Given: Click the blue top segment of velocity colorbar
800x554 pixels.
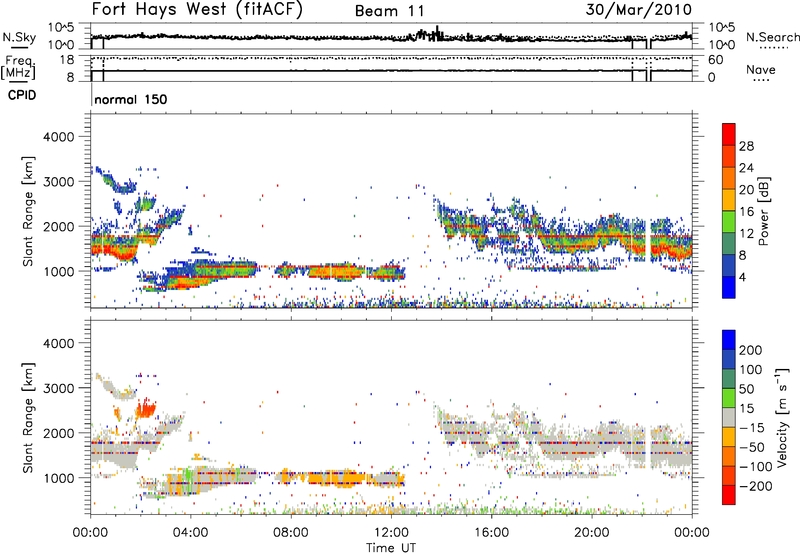Looking at the screenshot, I should (729, 340).
